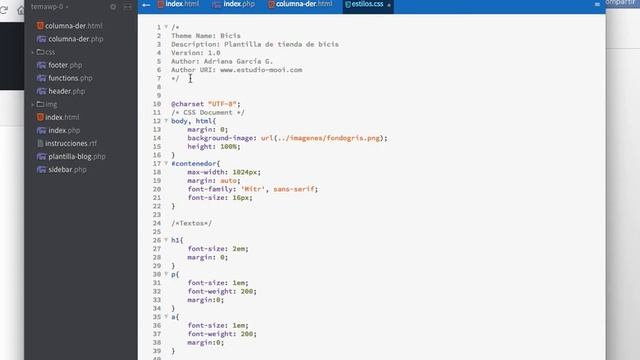Open the project settings gear icon

pos(113,7)
